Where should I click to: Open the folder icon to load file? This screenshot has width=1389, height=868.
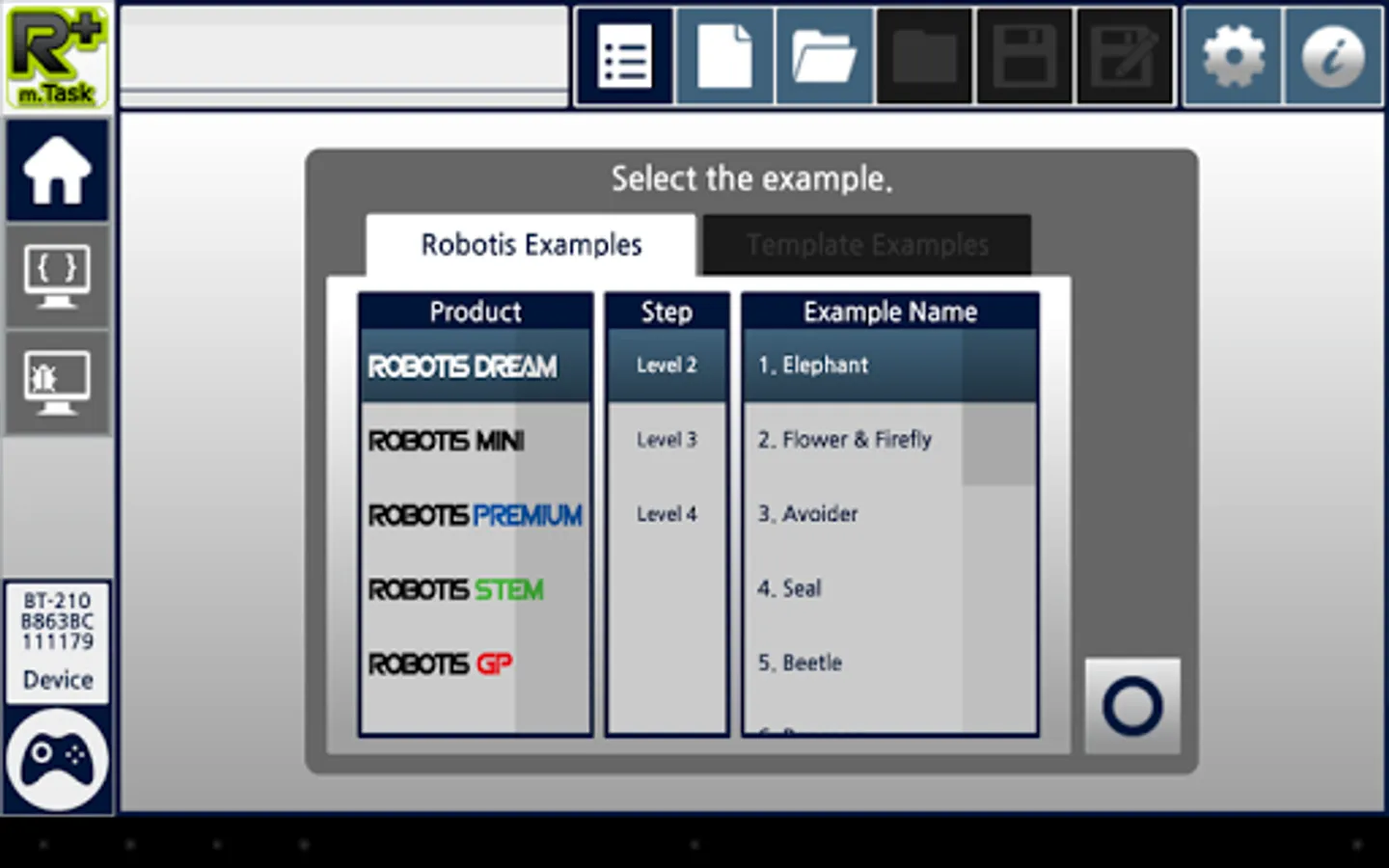pyautogui.click(x=824, y=56)
